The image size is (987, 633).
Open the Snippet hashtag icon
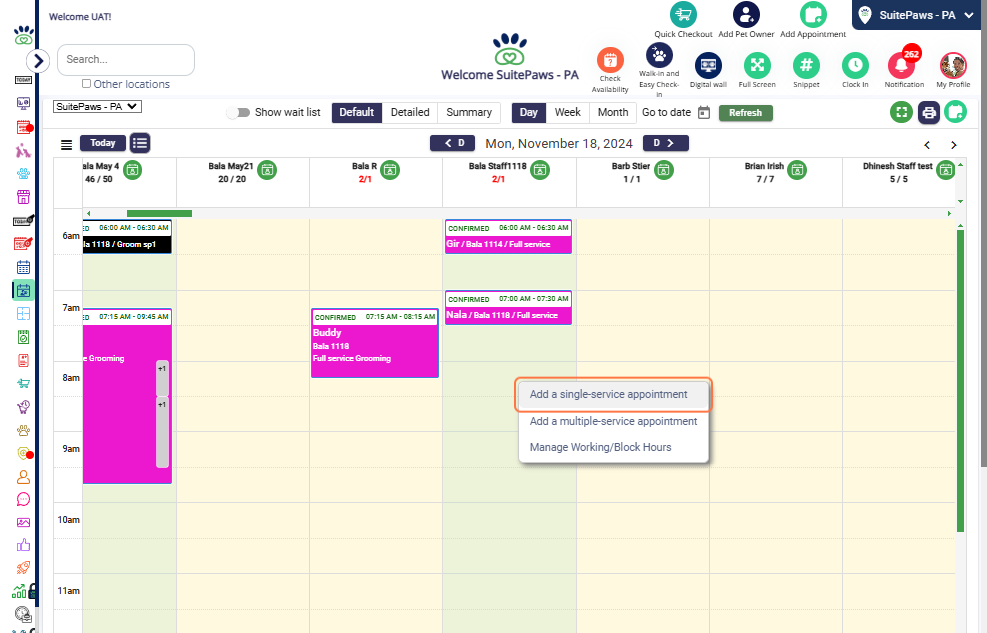(x=806, y=65)
